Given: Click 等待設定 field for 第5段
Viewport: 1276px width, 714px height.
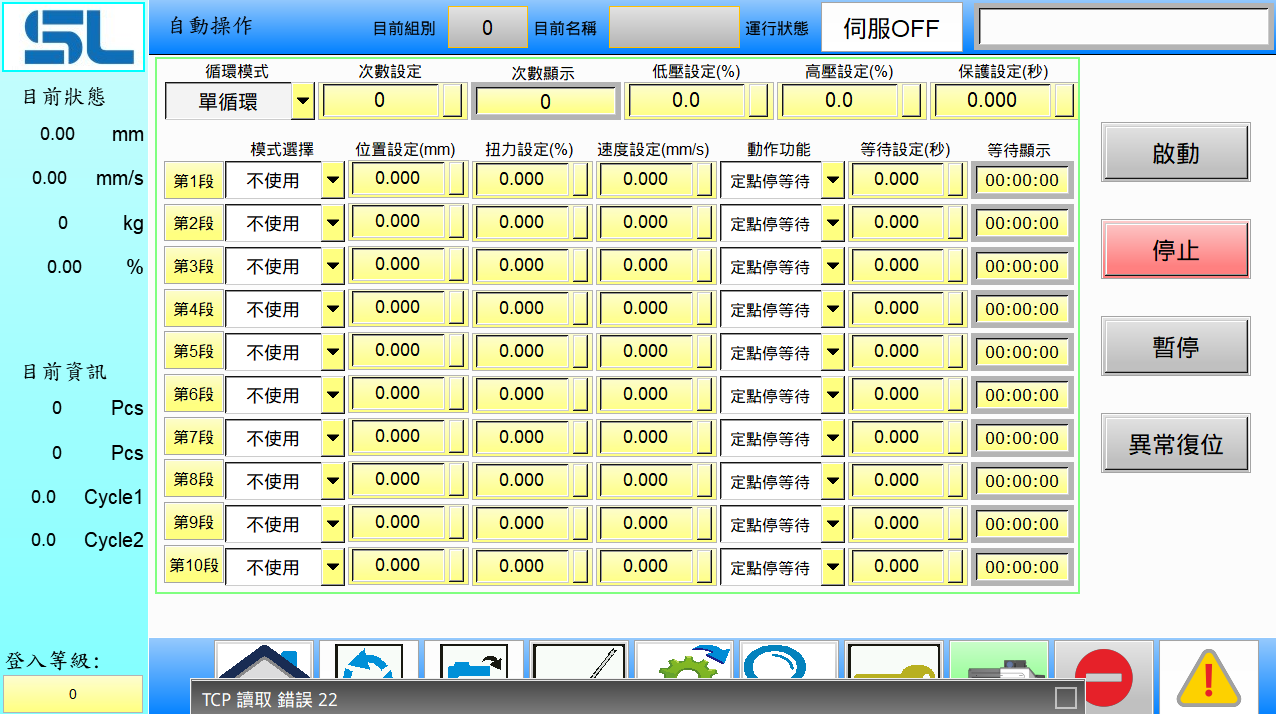Looking at the screenshot, I should coord(897,351).
